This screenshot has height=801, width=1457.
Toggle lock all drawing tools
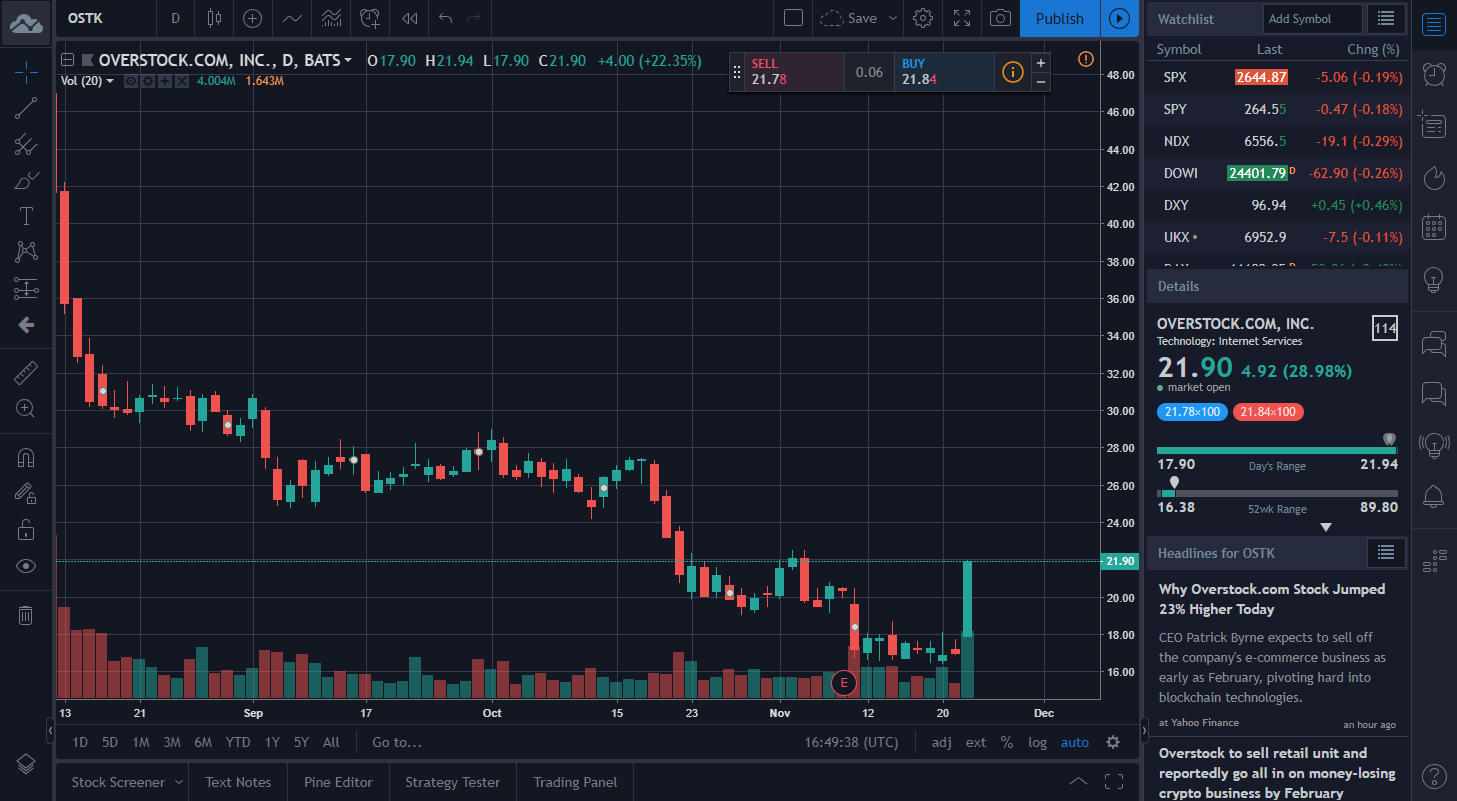coord(26,529)
